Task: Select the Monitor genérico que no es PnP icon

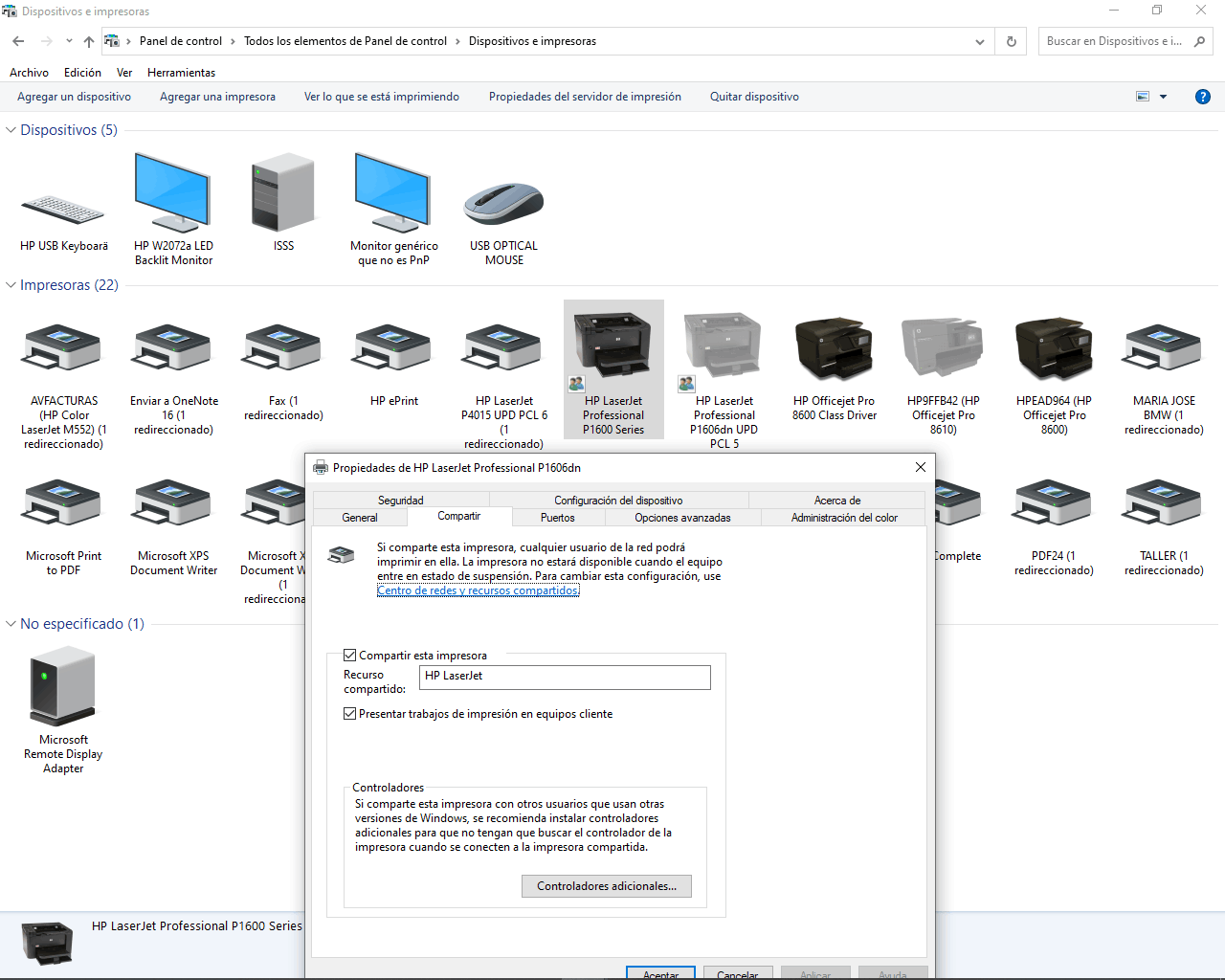Action: [392, 192]
